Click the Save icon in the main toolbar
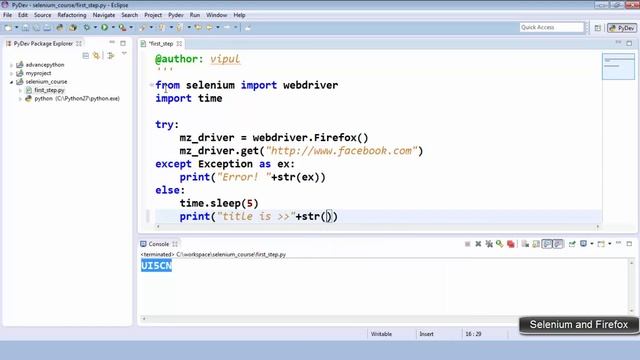This screenshot has height=360, width=640. (25, 27)
